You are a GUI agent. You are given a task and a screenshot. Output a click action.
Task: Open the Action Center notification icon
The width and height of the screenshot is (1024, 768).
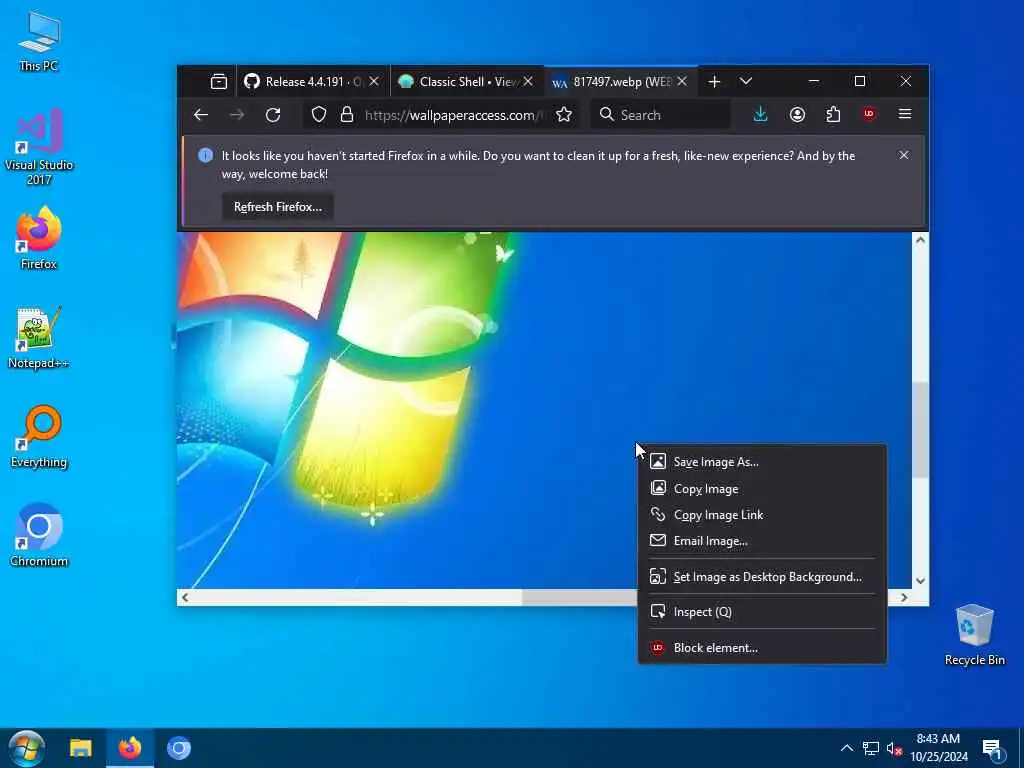click(992, 750)
